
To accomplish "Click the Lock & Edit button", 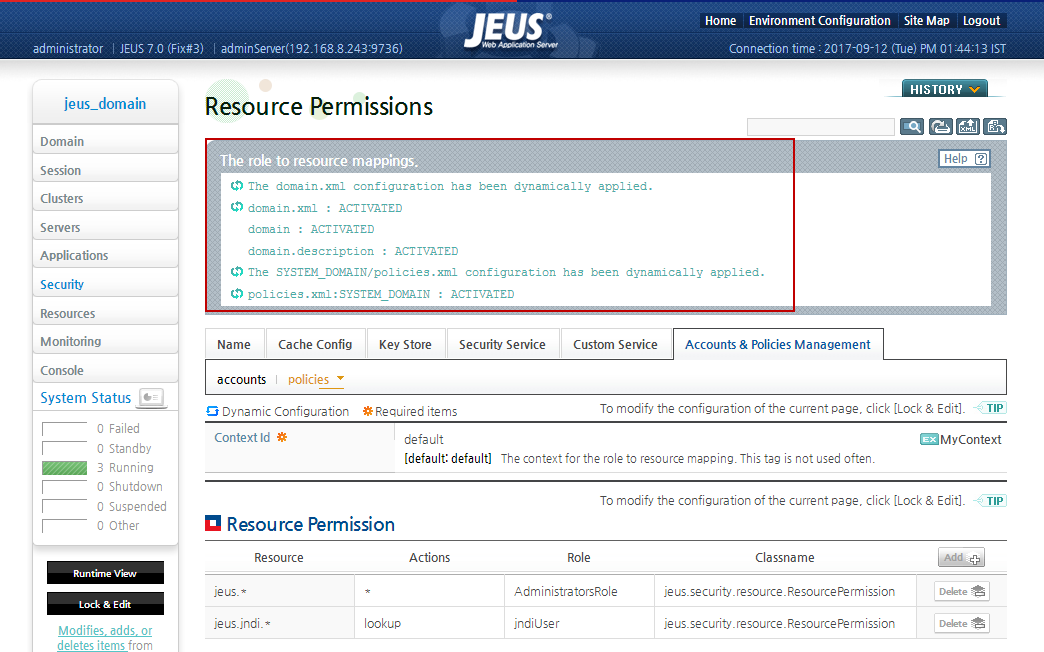I will (105, 604).
